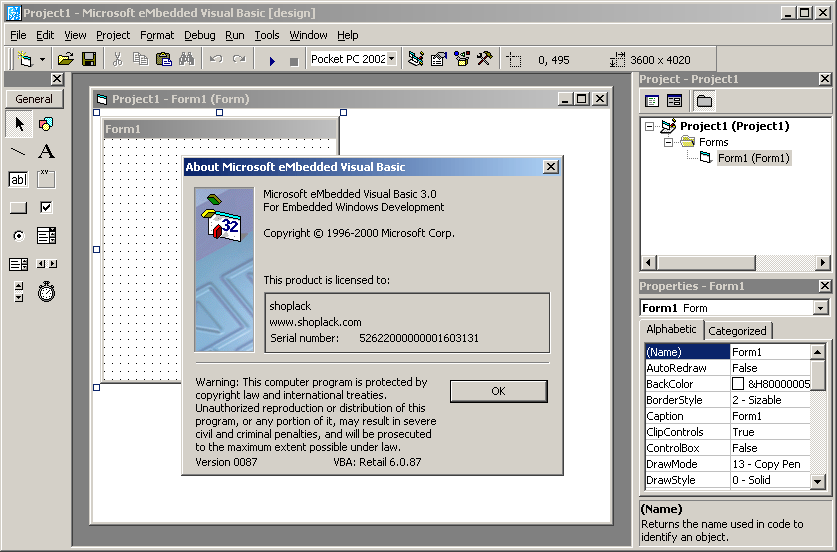Select the Frame tool in toolbox
The image size is (837, 552).
click(46, 179)
